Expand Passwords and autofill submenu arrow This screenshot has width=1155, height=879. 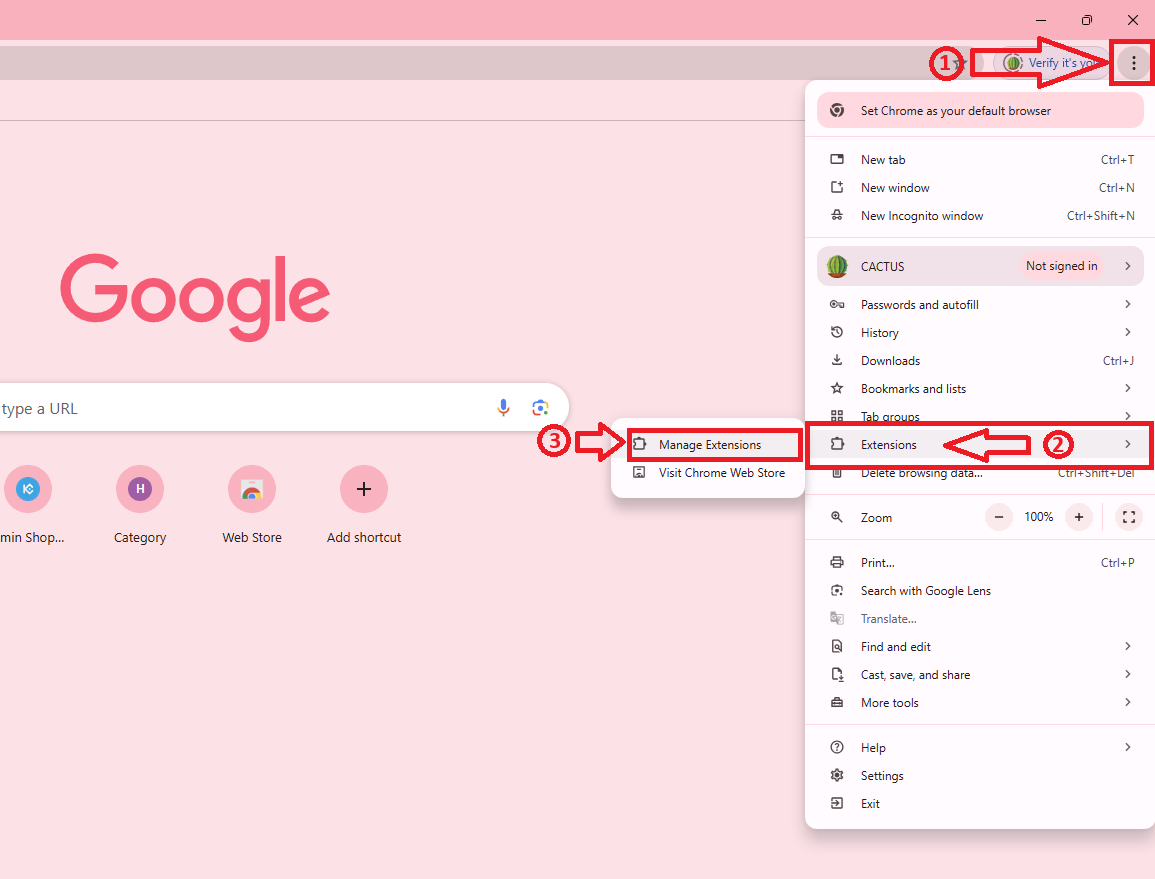tap(1128, 304)
